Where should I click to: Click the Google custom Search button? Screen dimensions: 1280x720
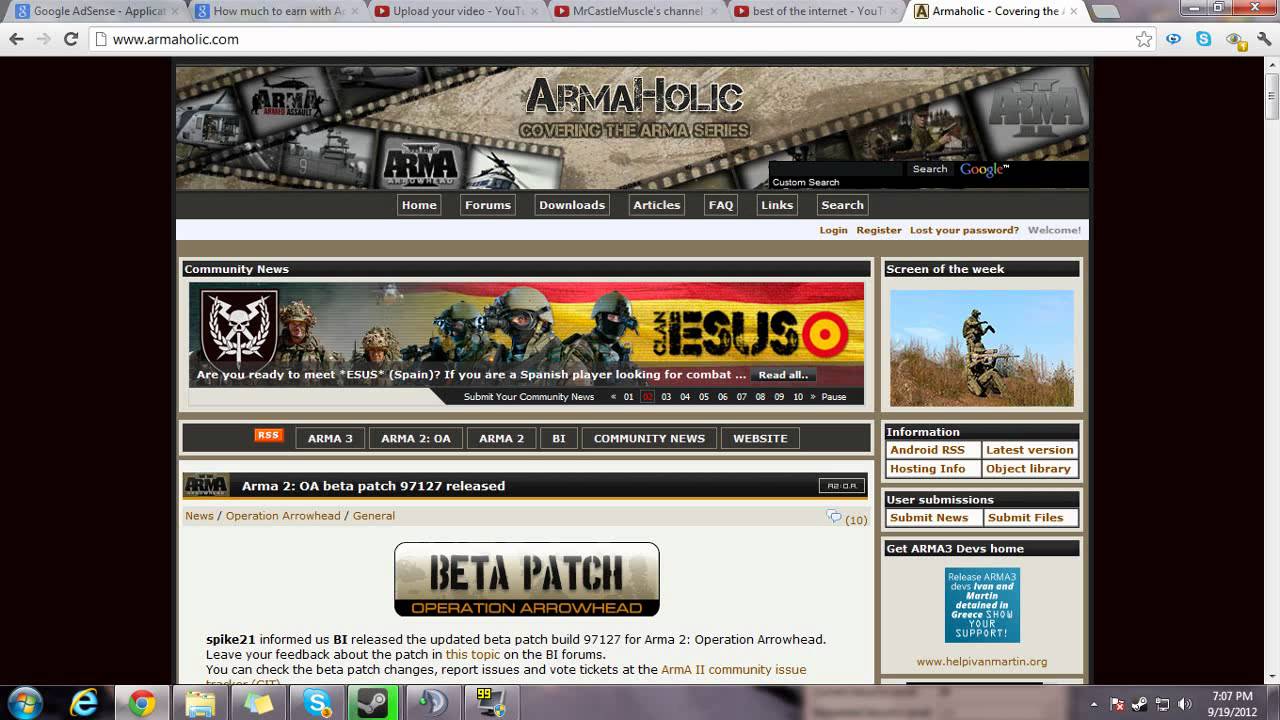[x=930, y=169]
